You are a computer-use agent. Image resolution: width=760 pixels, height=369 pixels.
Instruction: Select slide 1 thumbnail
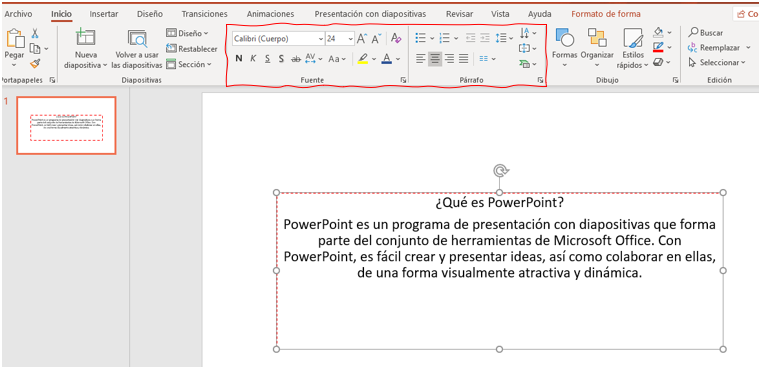click(66, 125)
